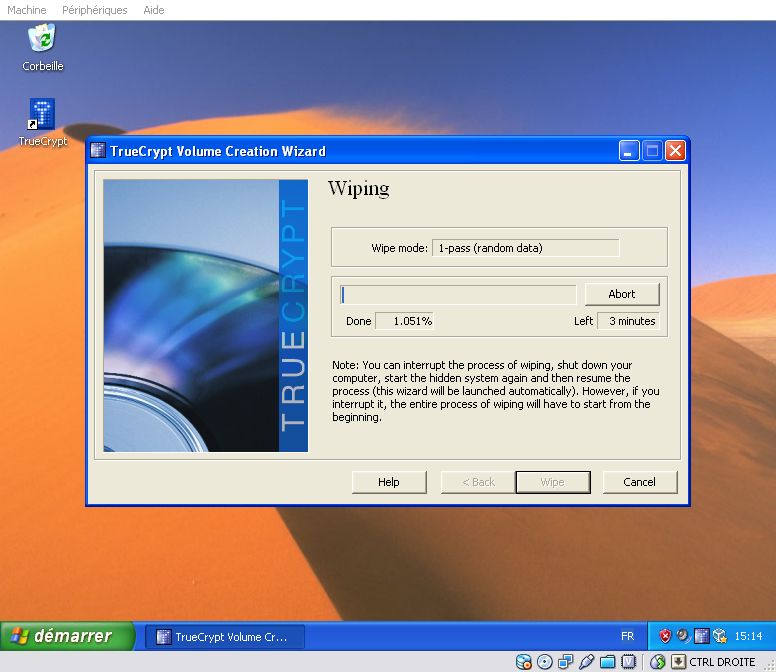
Task: Open the Périphériques menu
Action: pos(95,10)
